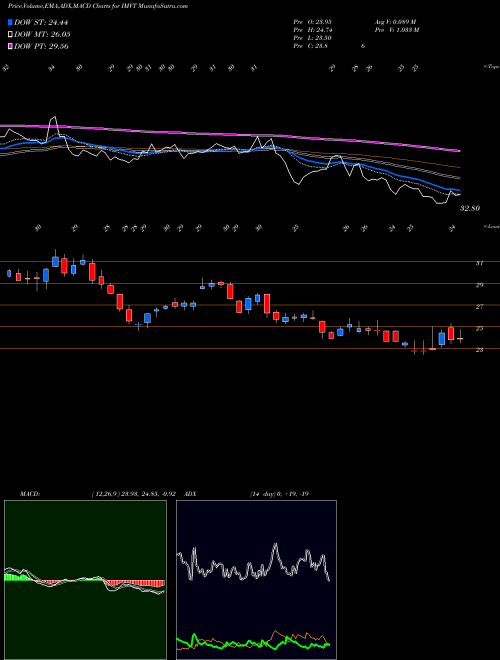Click the 'ADX' panel heading
This screenshot has width=500, height=660.
[x=190, y=494]
